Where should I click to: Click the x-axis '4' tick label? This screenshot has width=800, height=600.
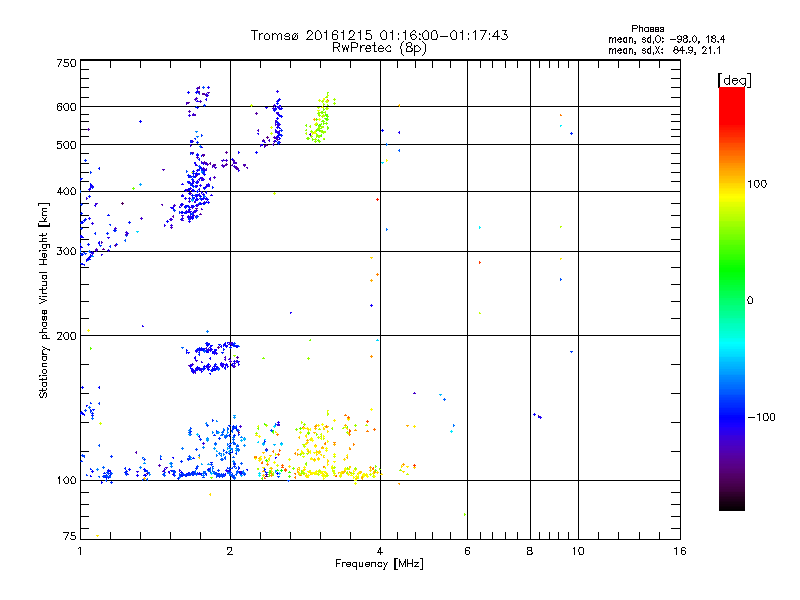(380, 551)
